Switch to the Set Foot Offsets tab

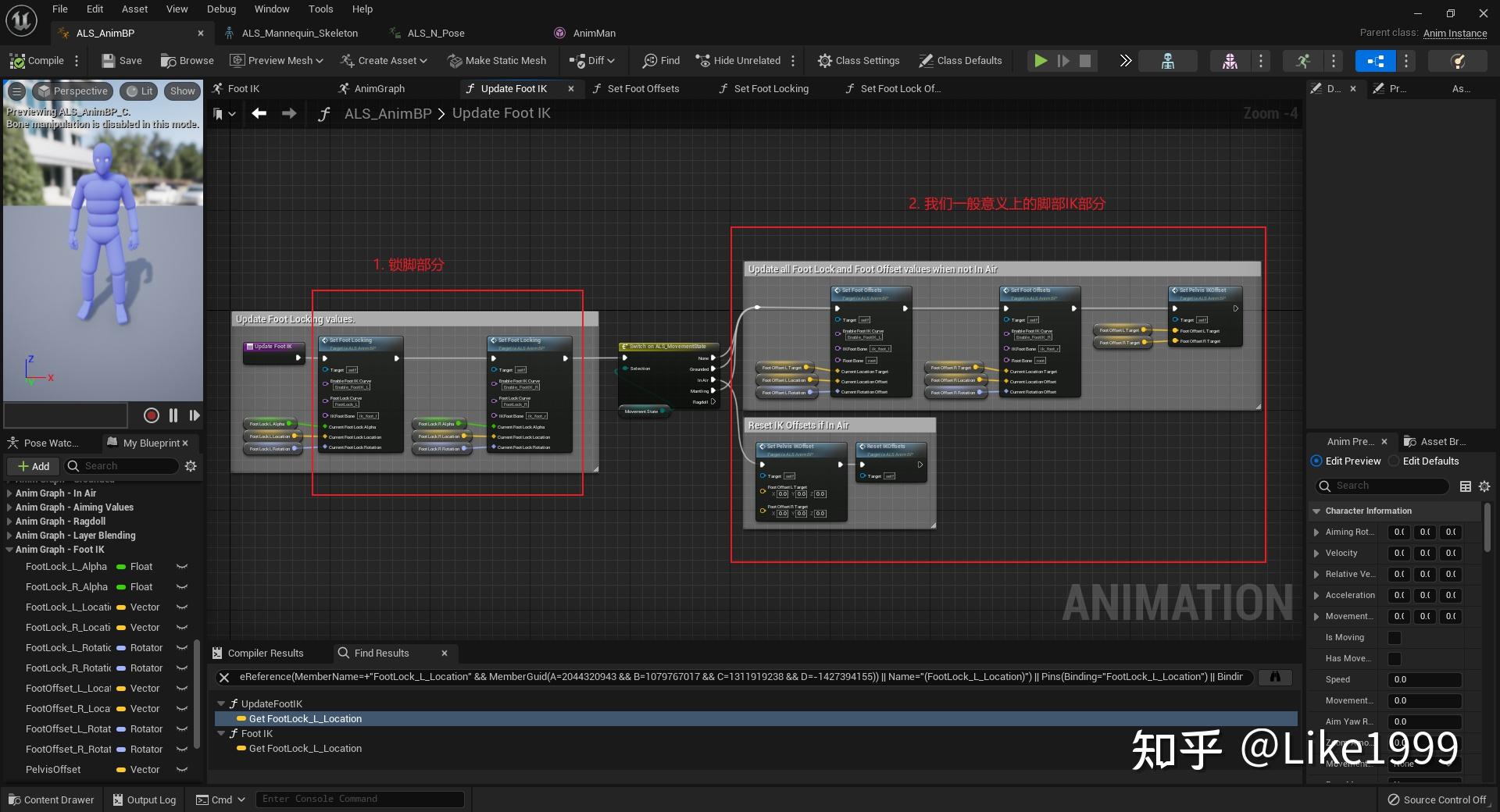[x=642, y=89]
